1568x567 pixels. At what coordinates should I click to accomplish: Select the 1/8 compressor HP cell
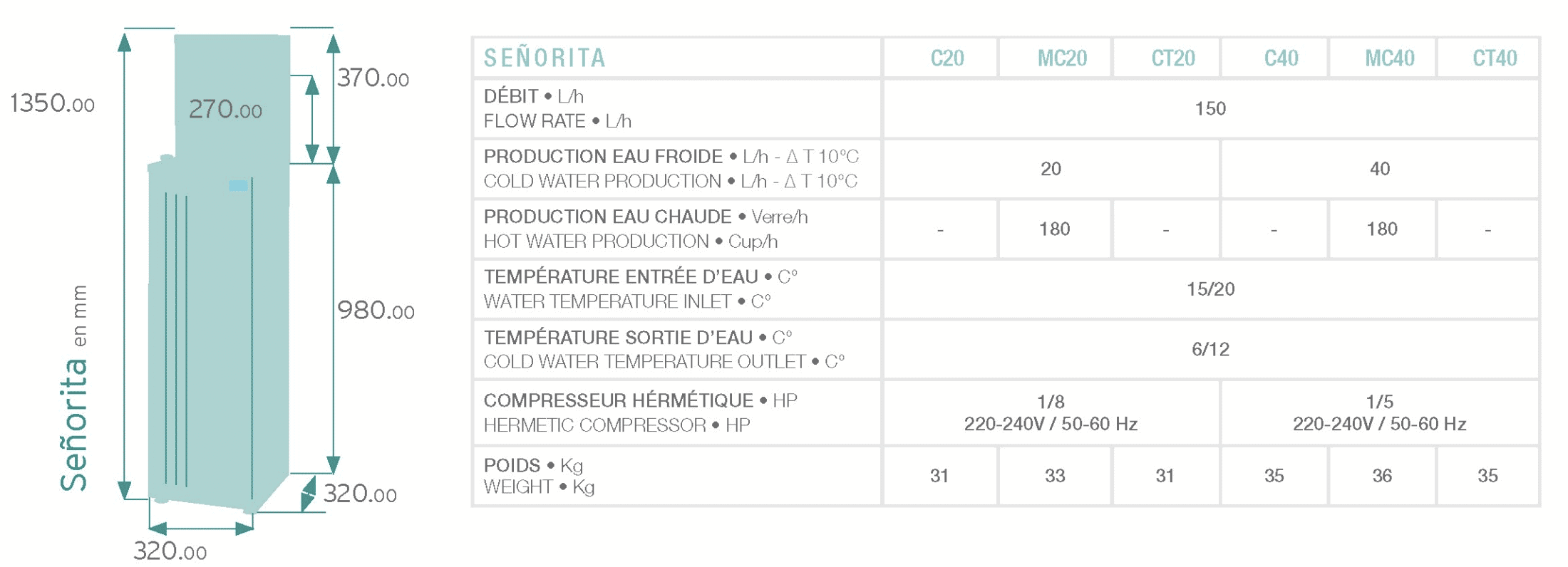pyautogui.click(x=1051, y=412)
